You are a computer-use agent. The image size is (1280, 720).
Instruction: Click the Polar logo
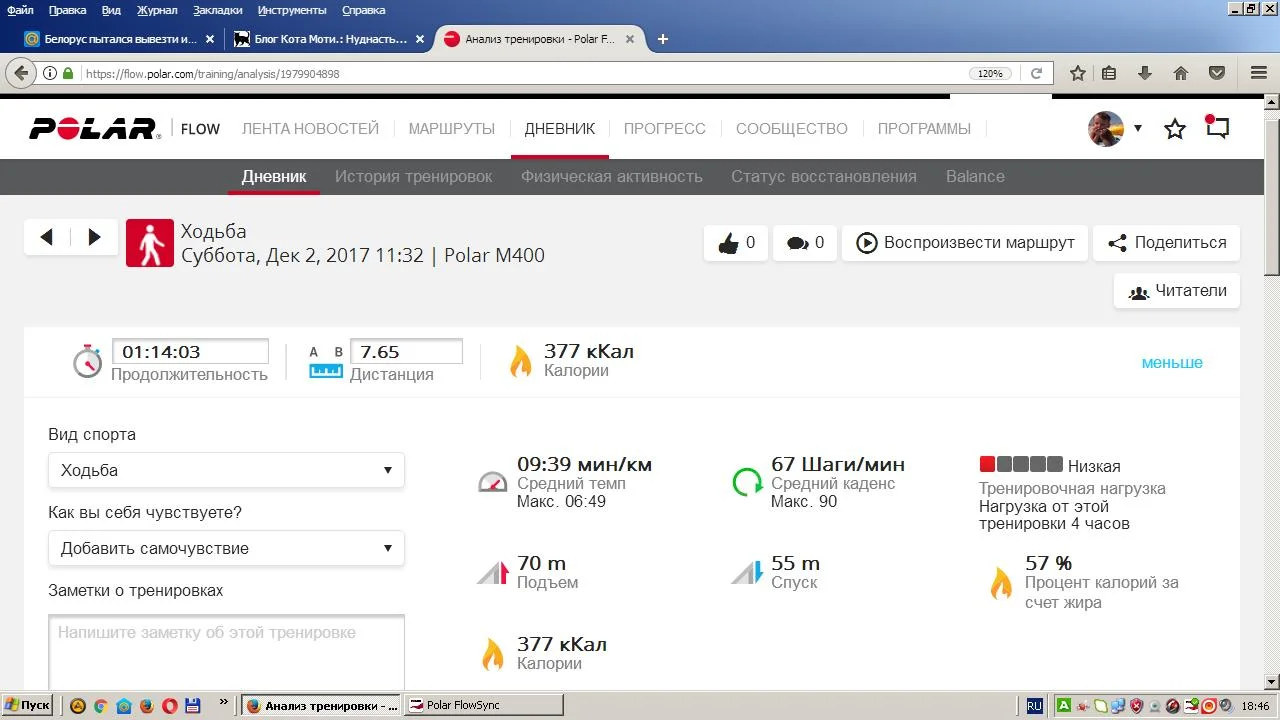point(93,128)
